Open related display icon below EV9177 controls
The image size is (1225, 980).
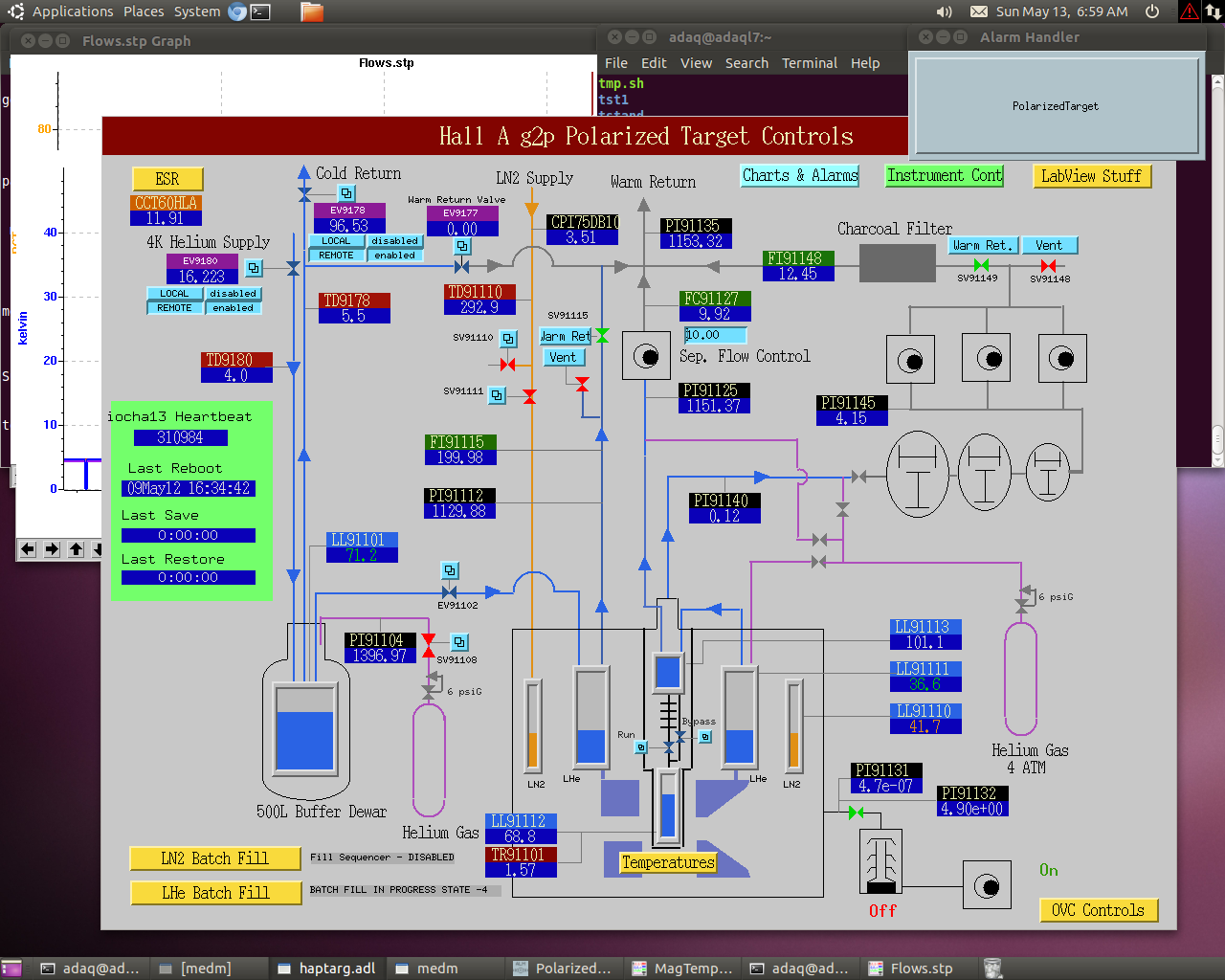coord(461,246)
